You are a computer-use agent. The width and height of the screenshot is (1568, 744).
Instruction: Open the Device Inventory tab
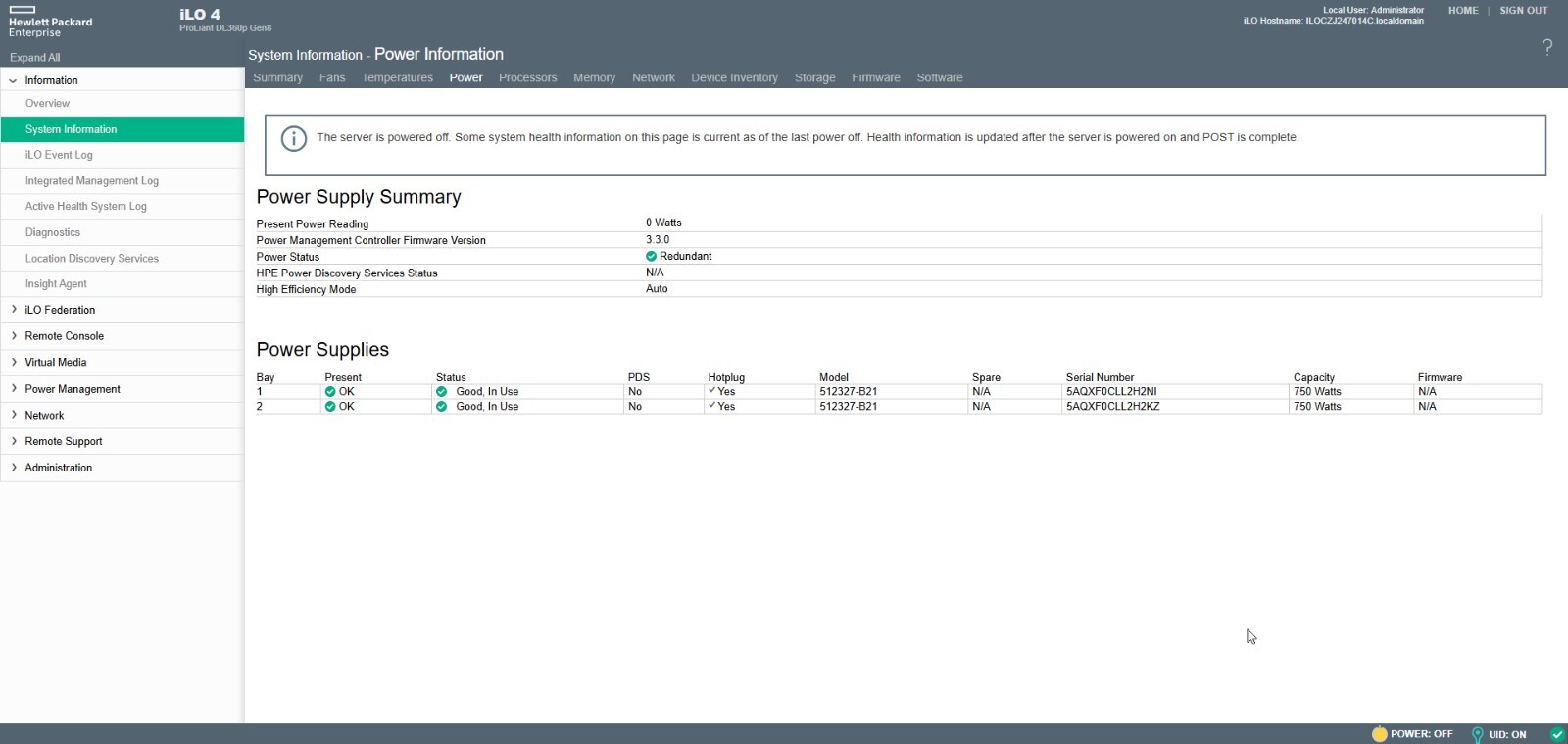point(734,77)
